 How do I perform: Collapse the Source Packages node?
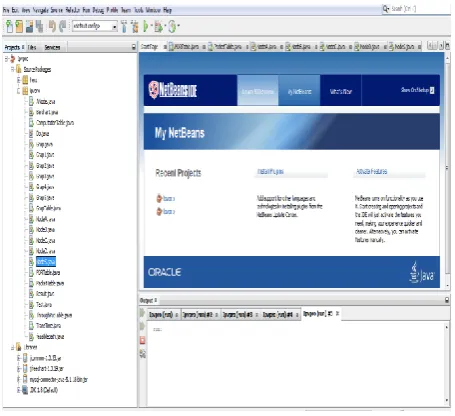[x=13, y=69]
